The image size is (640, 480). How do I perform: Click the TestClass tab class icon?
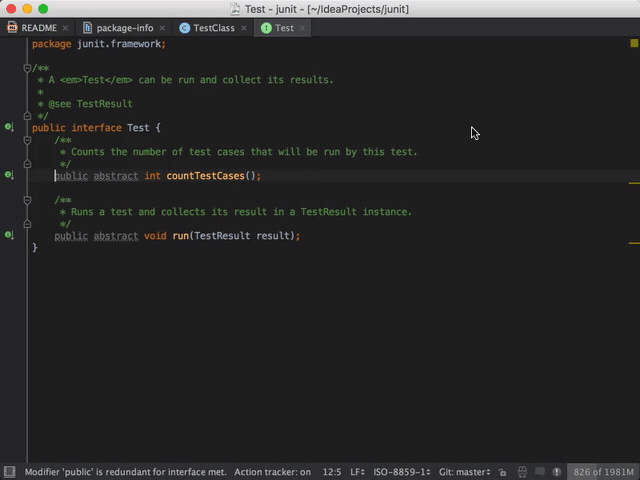(x=184, y=28)
